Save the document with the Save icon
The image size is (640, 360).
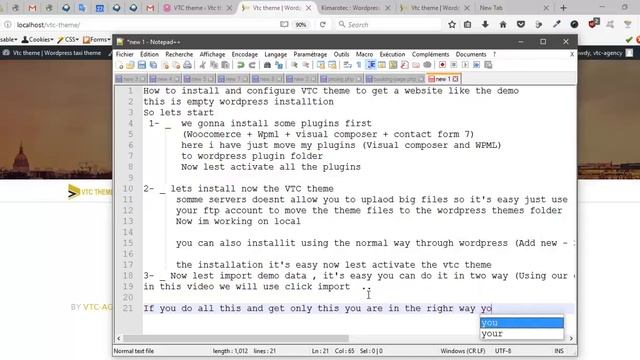[x=142, y=65]
